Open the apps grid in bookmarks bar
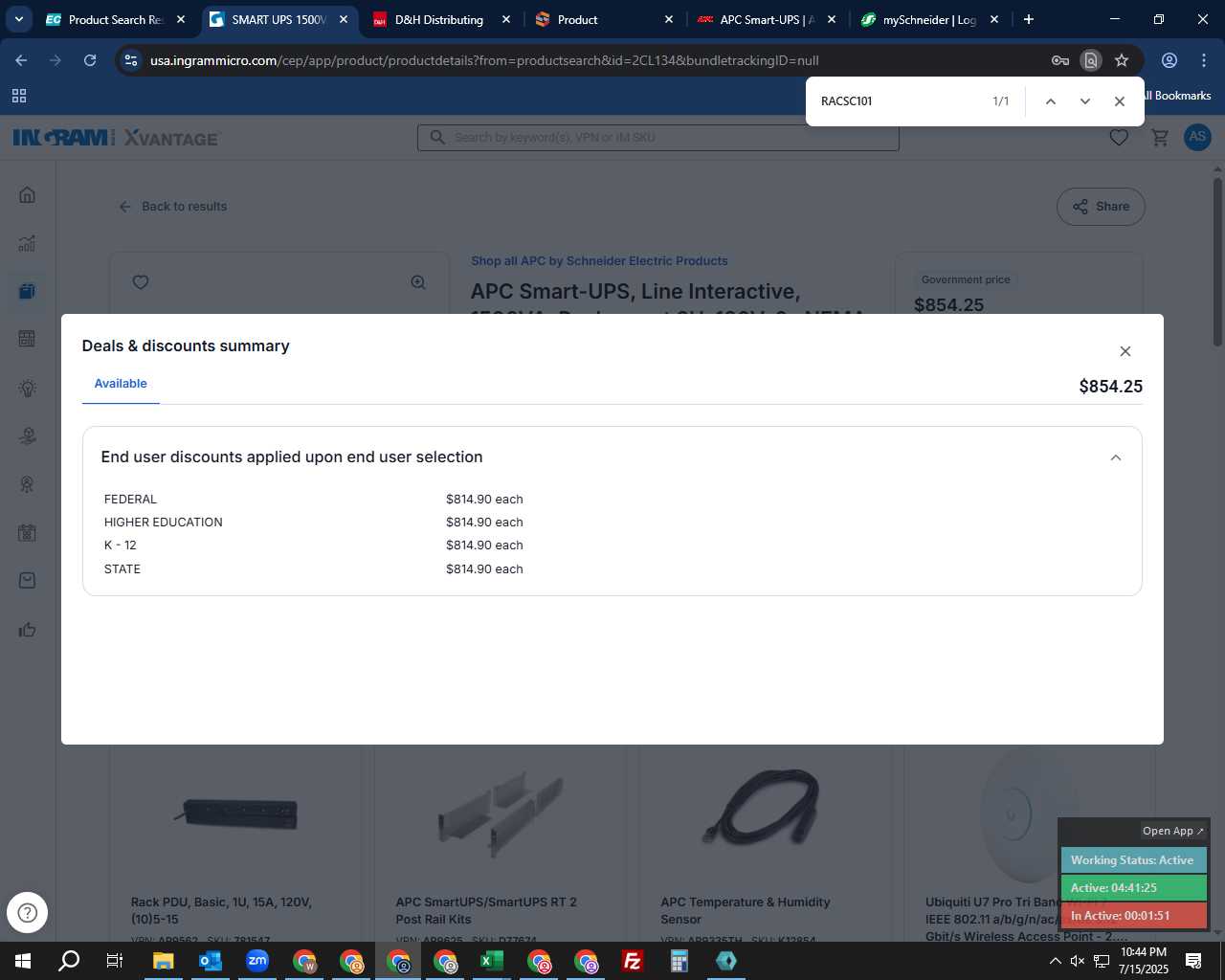This screenshot has width=1225, height=980. point(19,96)
